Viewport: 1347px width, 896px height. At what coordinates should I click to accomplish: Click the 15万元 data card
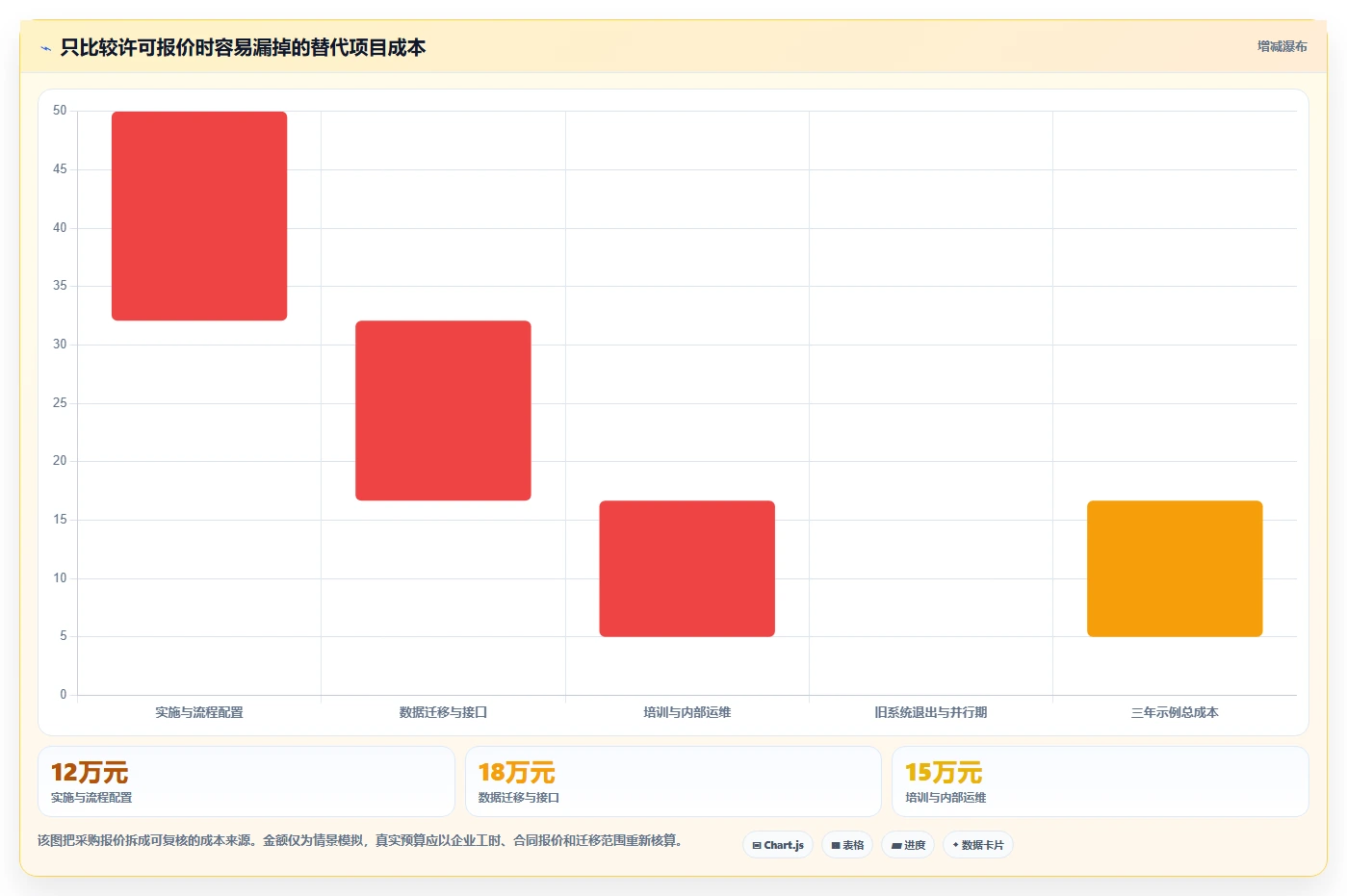pos(1101,781)
